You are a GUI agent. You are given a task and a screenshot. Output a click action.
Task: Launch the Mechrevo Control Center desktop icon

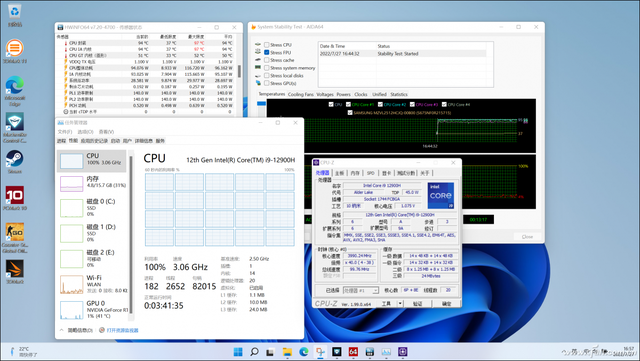[15, 128]
